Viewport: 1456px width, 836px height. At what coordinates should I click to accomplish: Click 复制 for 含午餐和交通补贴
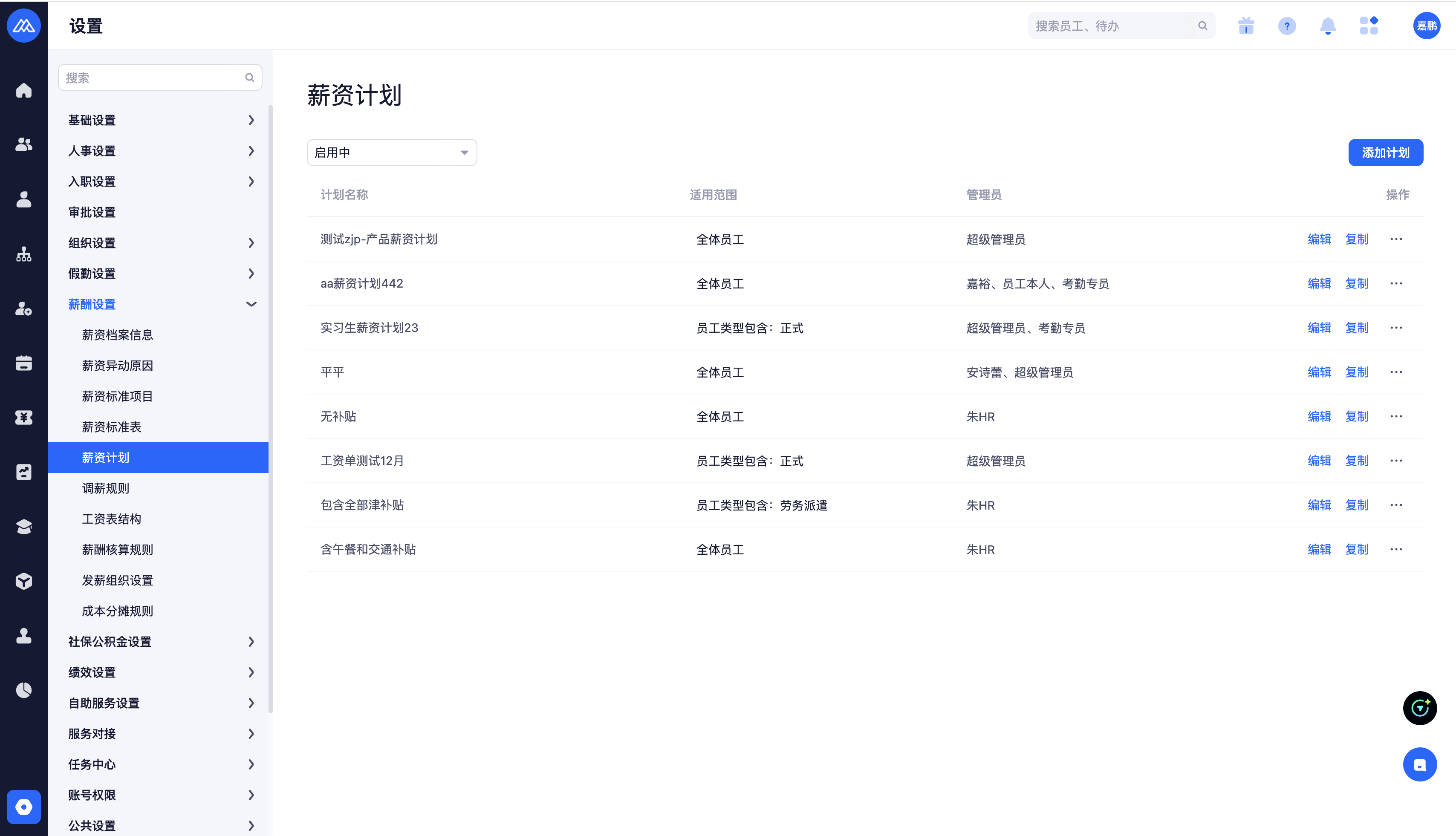click(1357, 550)
